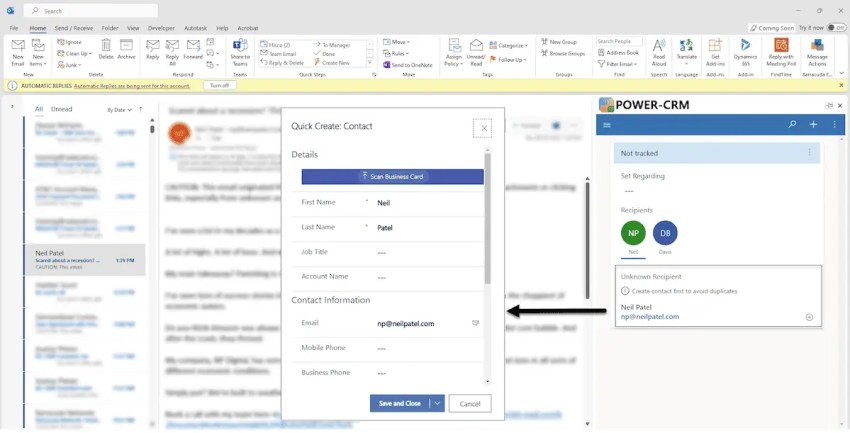
Task: Open the Rules dropdown in ribbon
Action: coord(396,53)
